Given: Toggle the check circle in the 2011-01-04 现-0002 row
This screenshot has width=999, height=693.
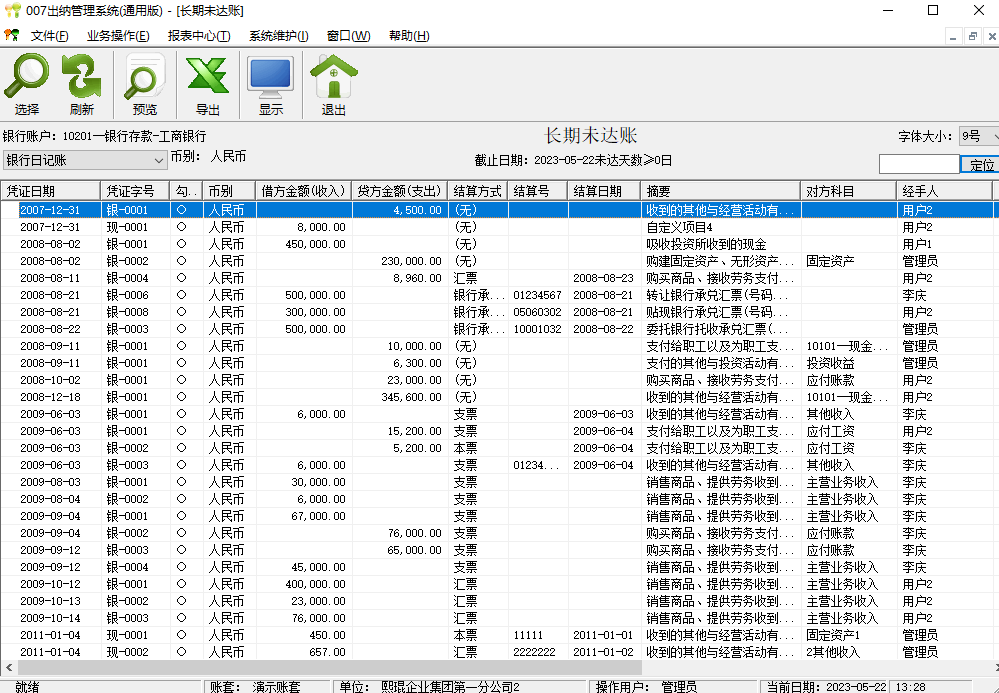Looking at the screenshot, I should 181,653.
